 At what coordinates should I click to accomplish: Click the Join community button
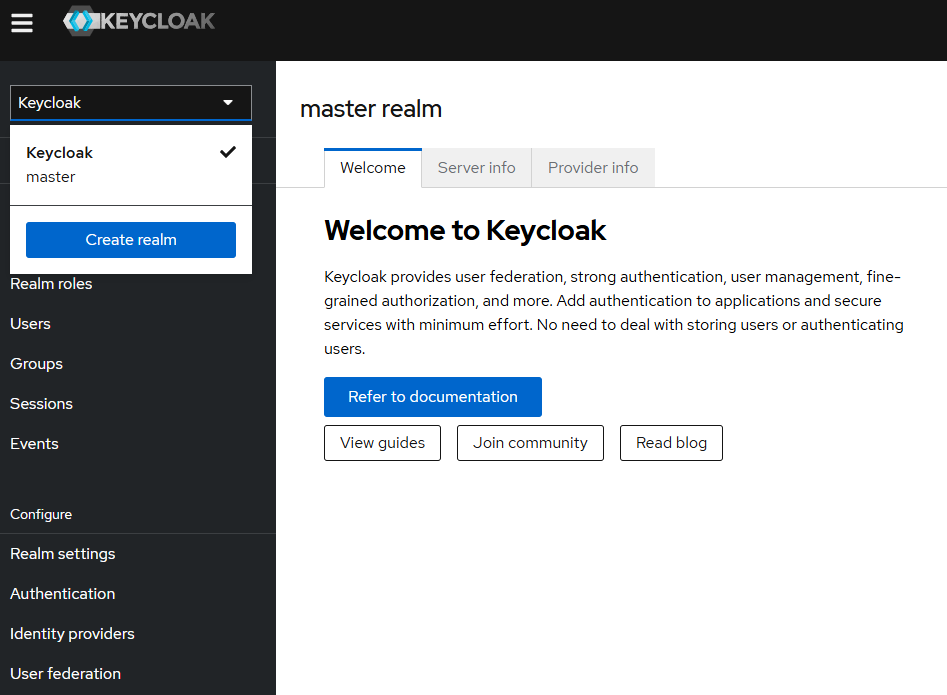coord(530,443)
